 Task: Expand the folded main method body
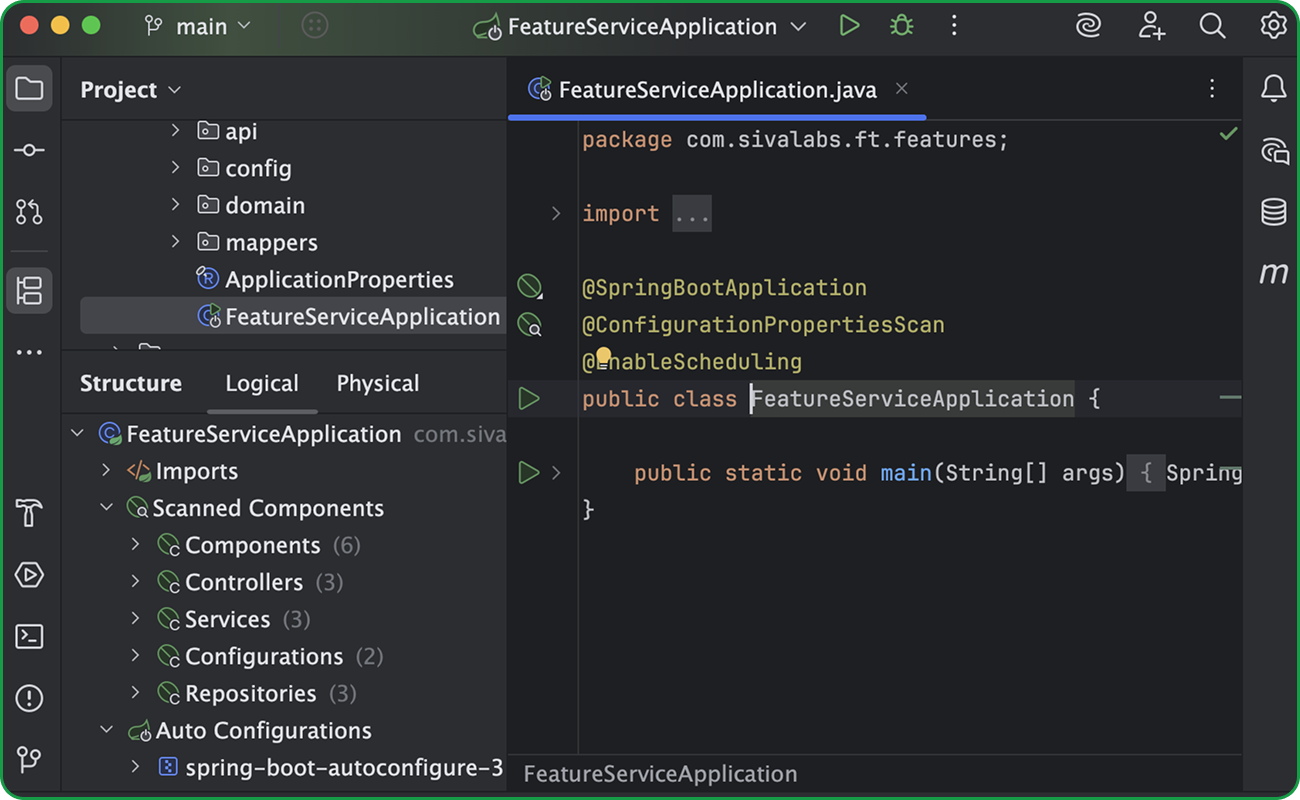click(556, 472)
